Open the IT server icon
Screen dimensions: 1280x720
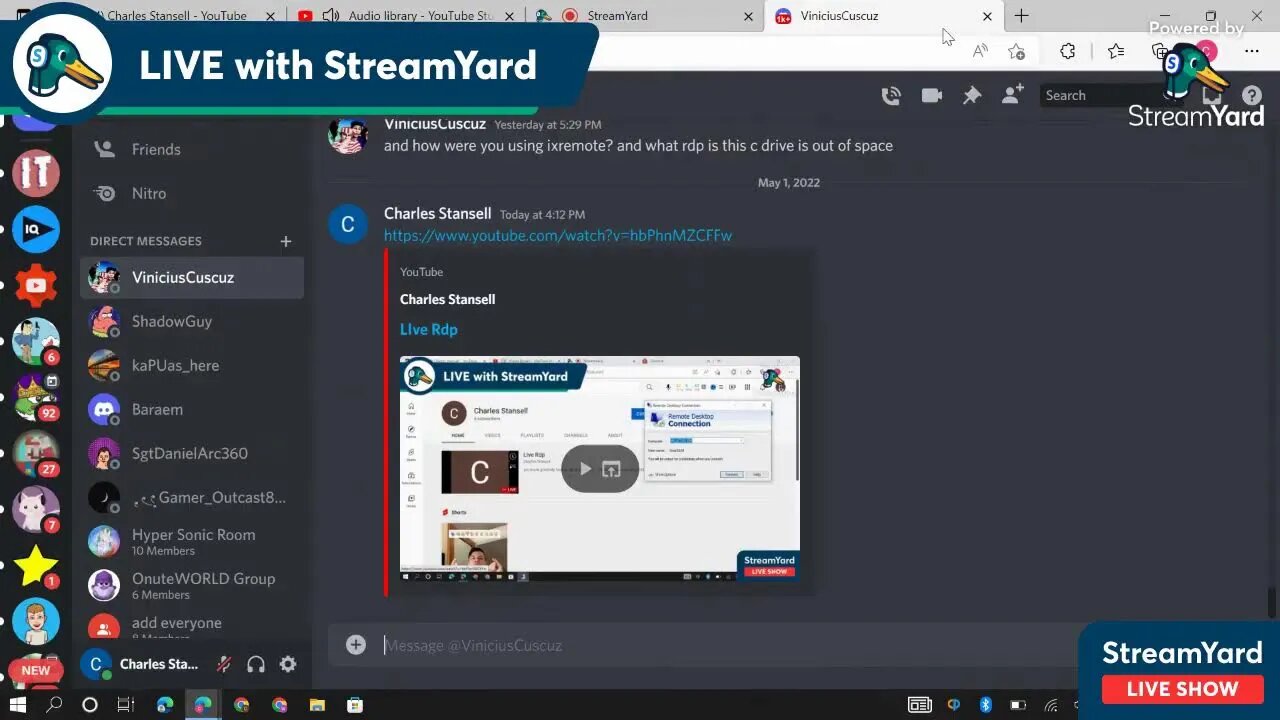tap(36, 173)
